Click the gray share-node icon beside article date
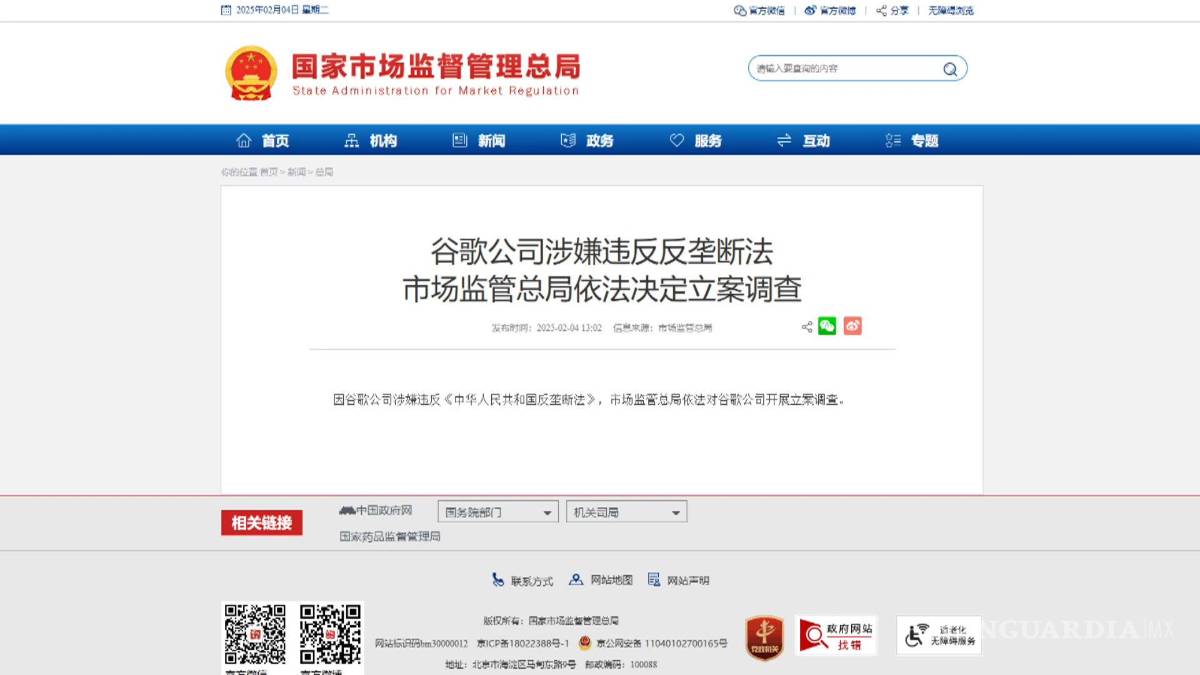Image resolution: width=1200 pixels, height=675 pixels. pos(806,326)
